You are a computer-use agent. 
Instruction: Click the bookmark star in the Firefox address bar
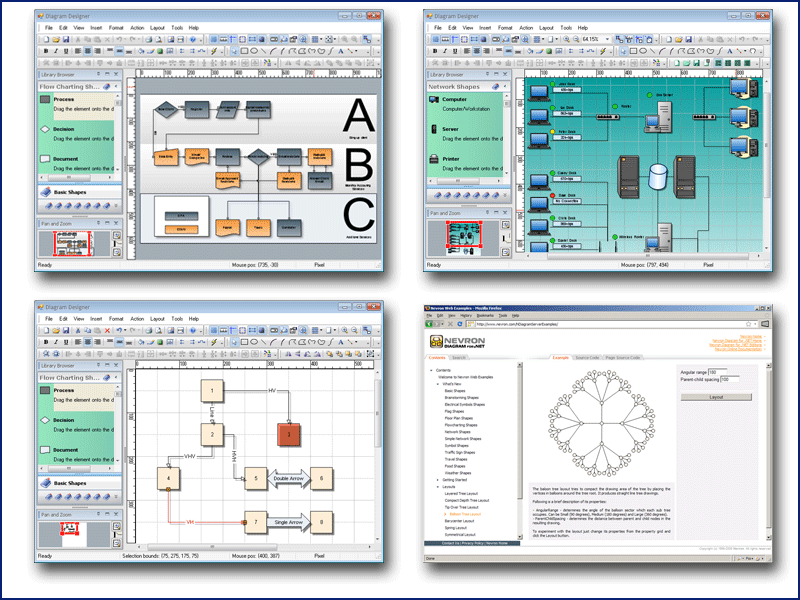point(748,323)
